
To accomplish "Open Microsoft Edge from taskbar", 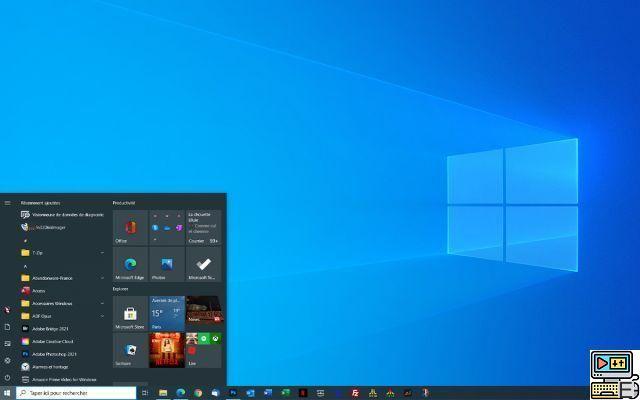I will [x=181, y=393].
